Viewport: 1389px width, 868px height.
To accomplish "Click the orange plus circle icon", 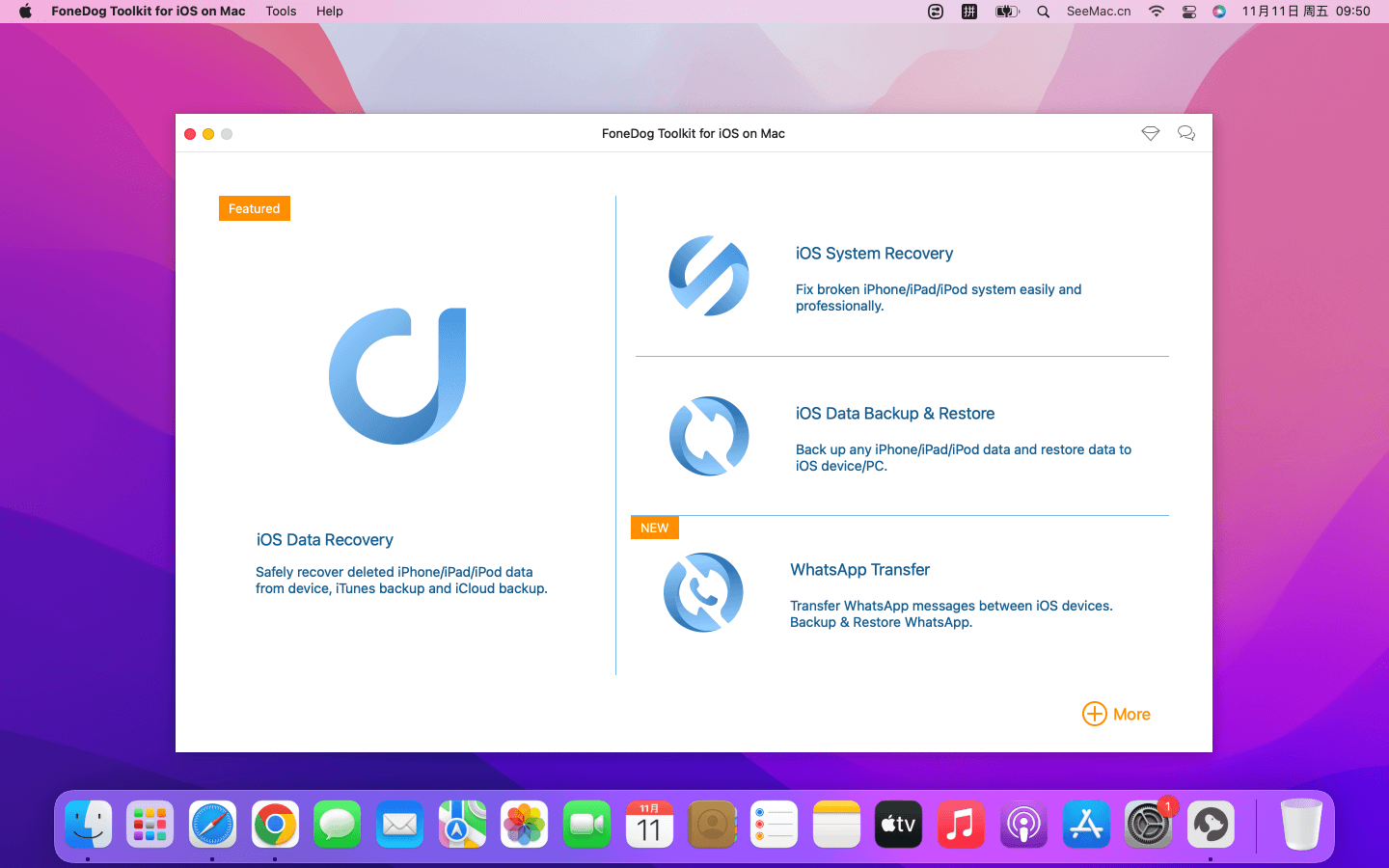I will [1094, 714].
